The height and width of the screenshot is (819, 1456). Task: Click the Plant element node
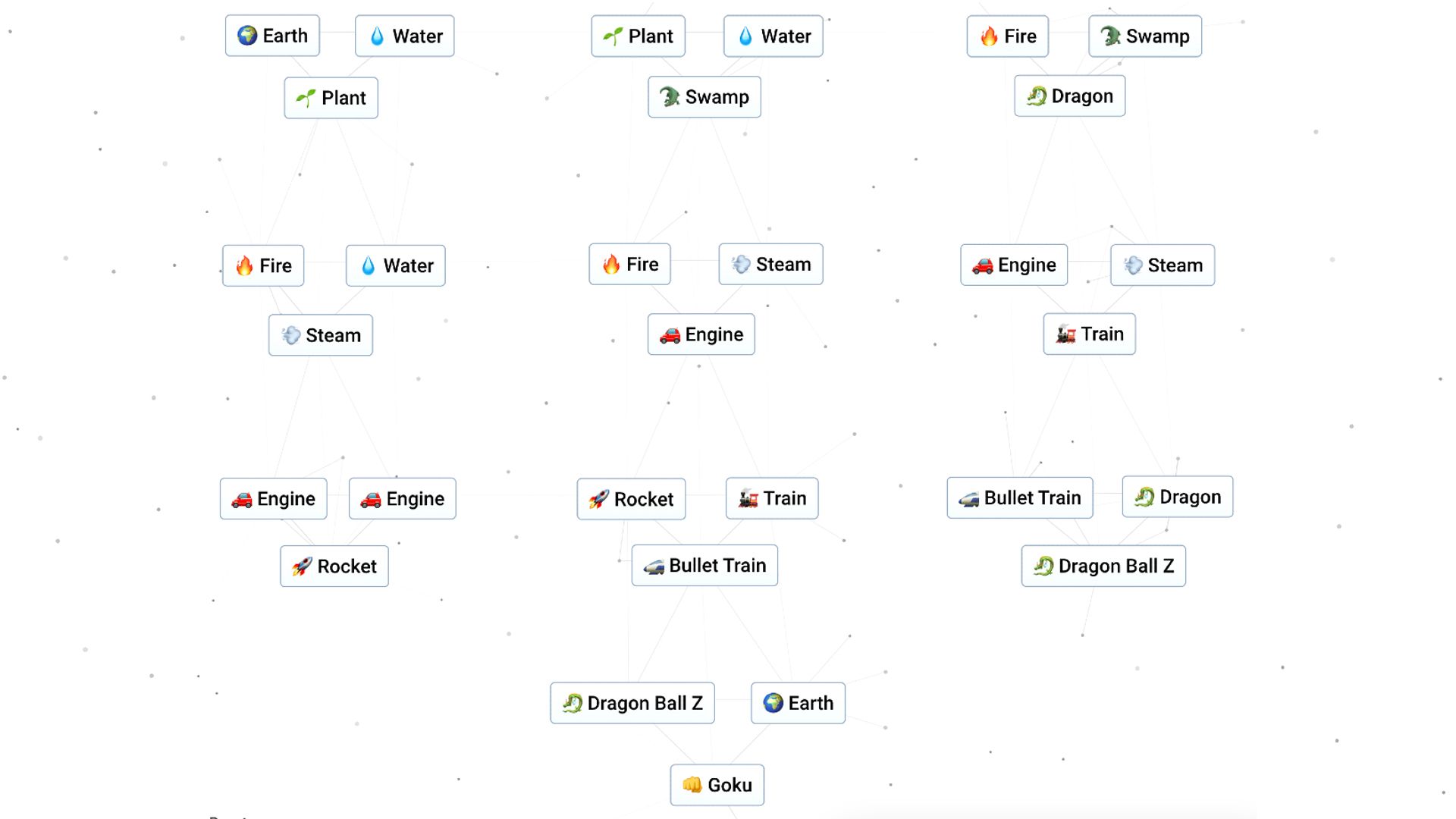click(330, 97)
